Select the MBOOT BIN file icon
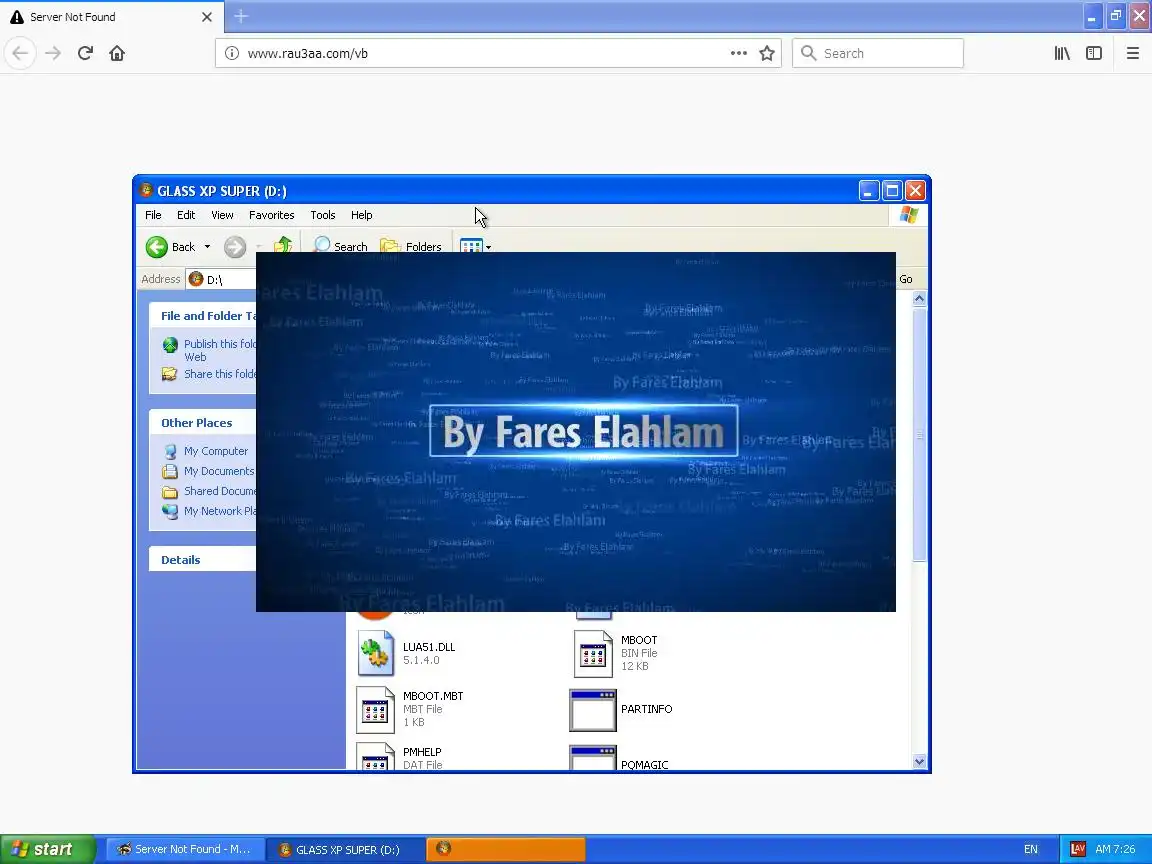Viewport: 1152px width, 864px height. (592, 653)
